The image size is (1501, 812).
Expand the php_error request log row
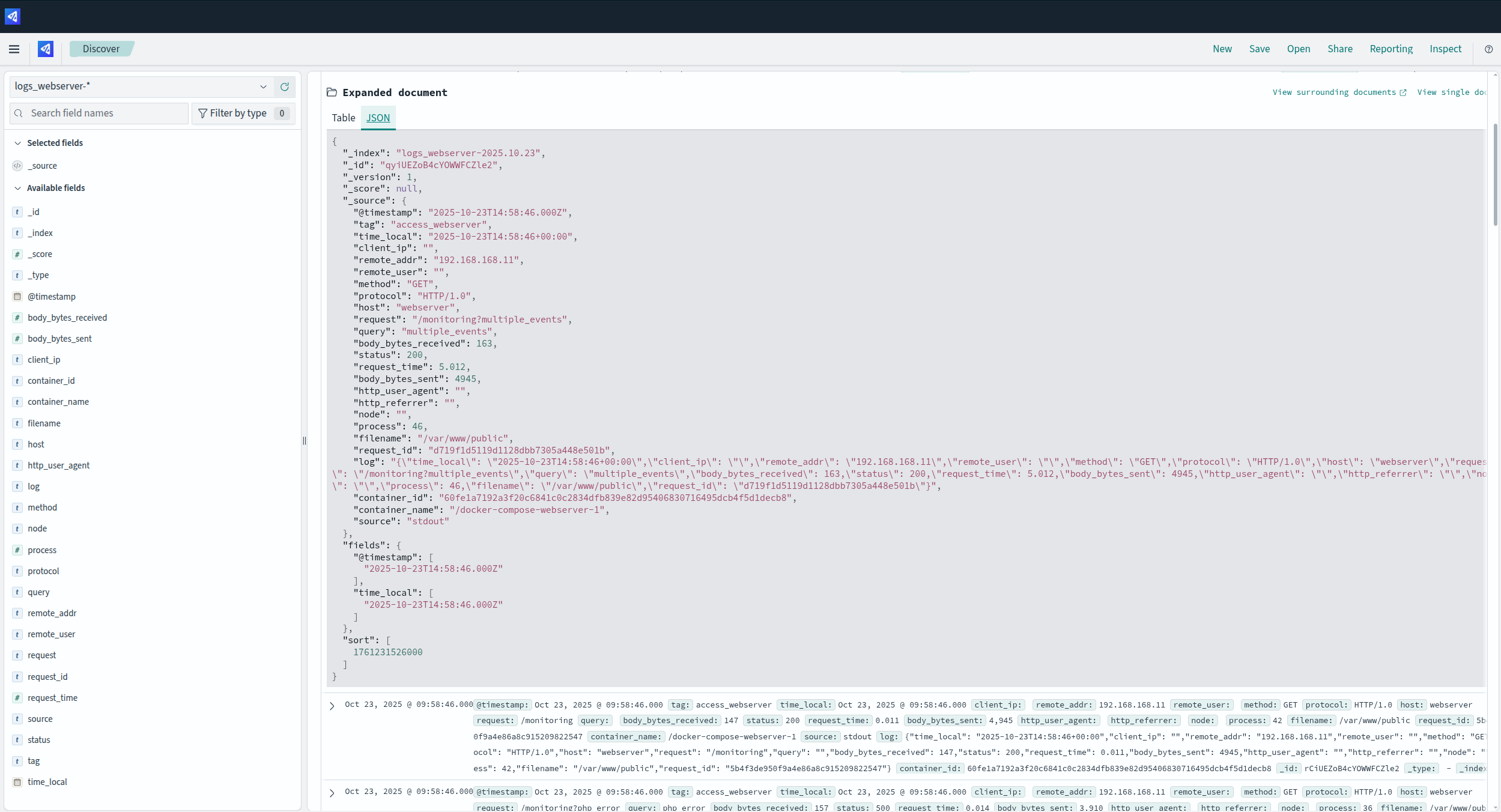pos(332,793)
